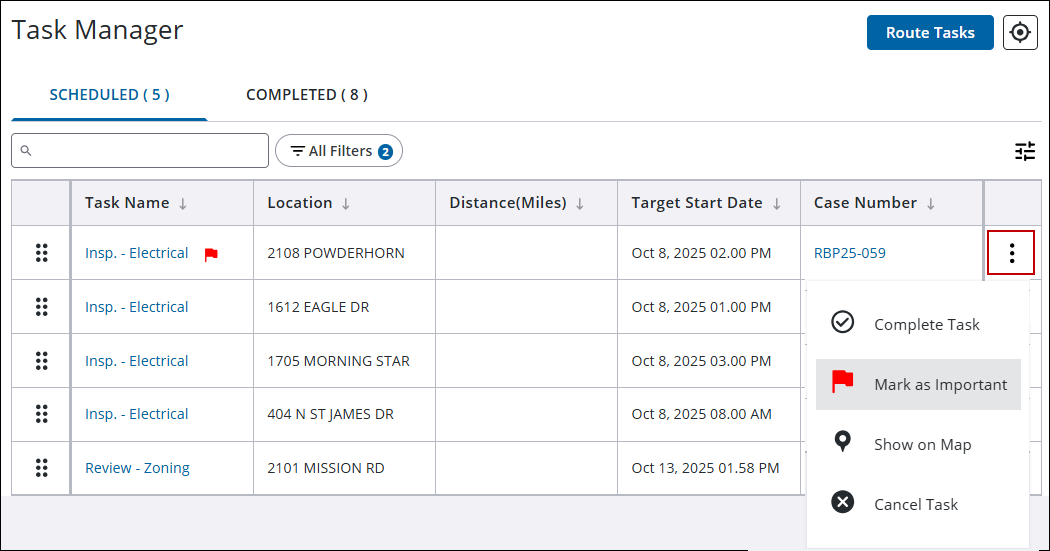Grab the drag handle for the 1612 Eagle Dr row
Image resolution: width=1050 pixels, height=551 pixels.
point(42,307)
